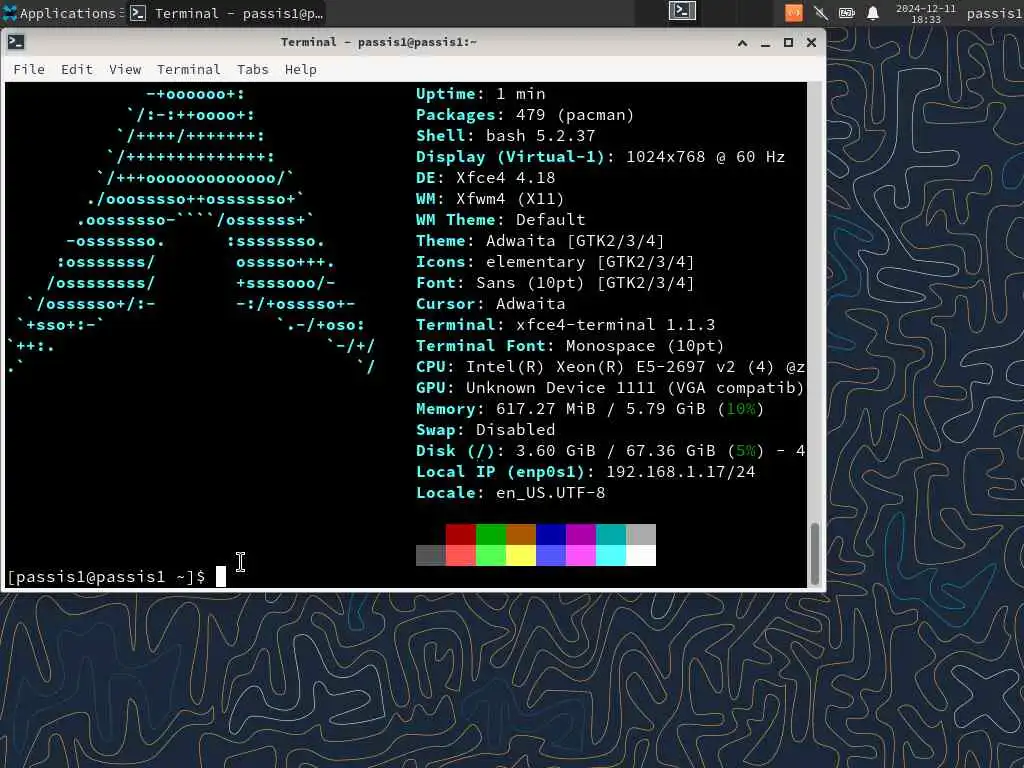Click the 'GPU: Unknown Device 1111' line
Viewport: 1024px width, 768px height.
point(610,388)
